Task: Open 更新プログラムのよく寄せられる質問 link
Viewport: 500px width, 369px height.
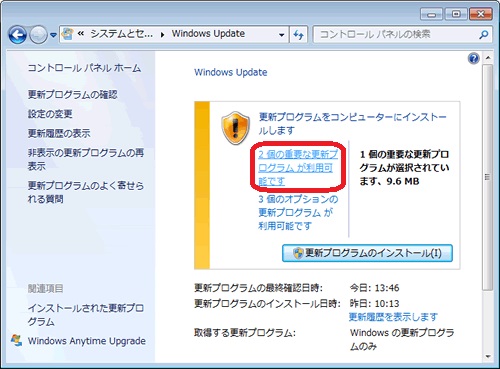Action: point(86,192)
